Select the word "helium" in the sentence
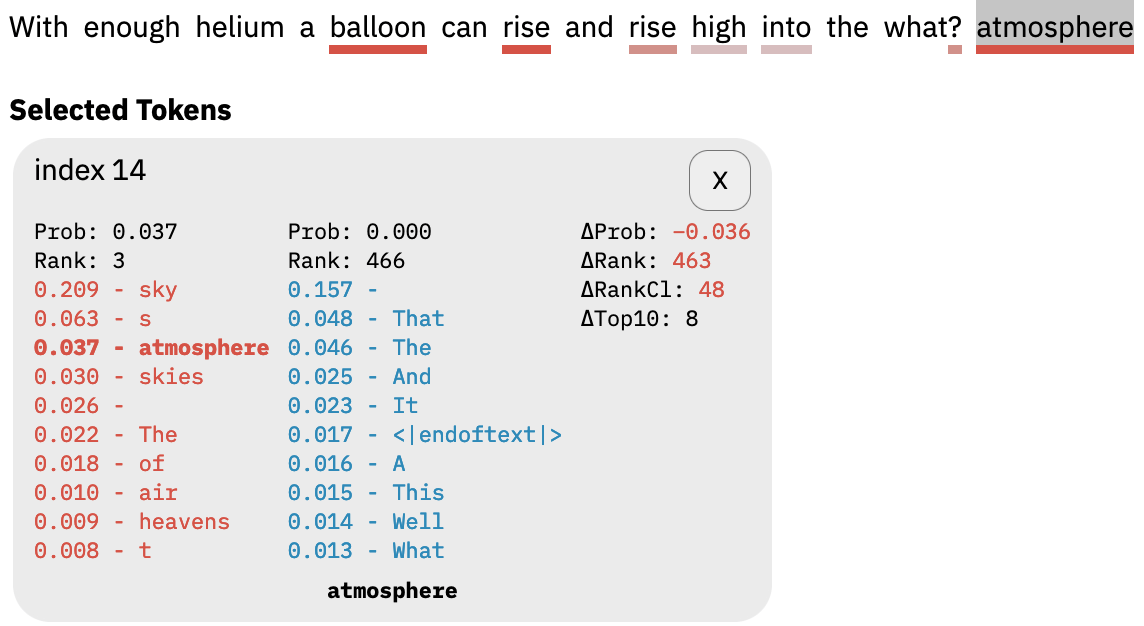 [240, 27]
